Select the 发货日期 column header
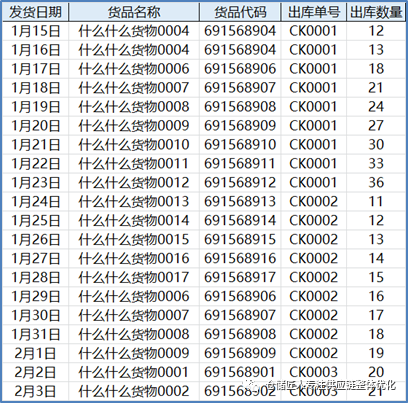Screen dimensions: 408x403 [x=35, y=12]
